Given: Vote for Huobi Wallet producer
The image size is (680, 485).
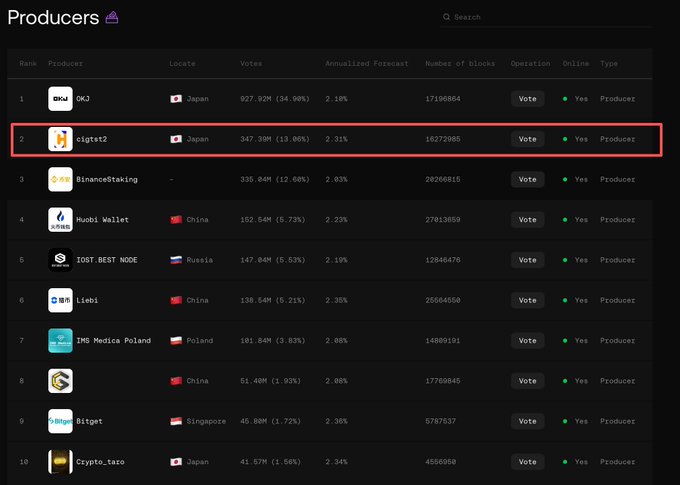Looking at the screenshot, I should point(527,220).
